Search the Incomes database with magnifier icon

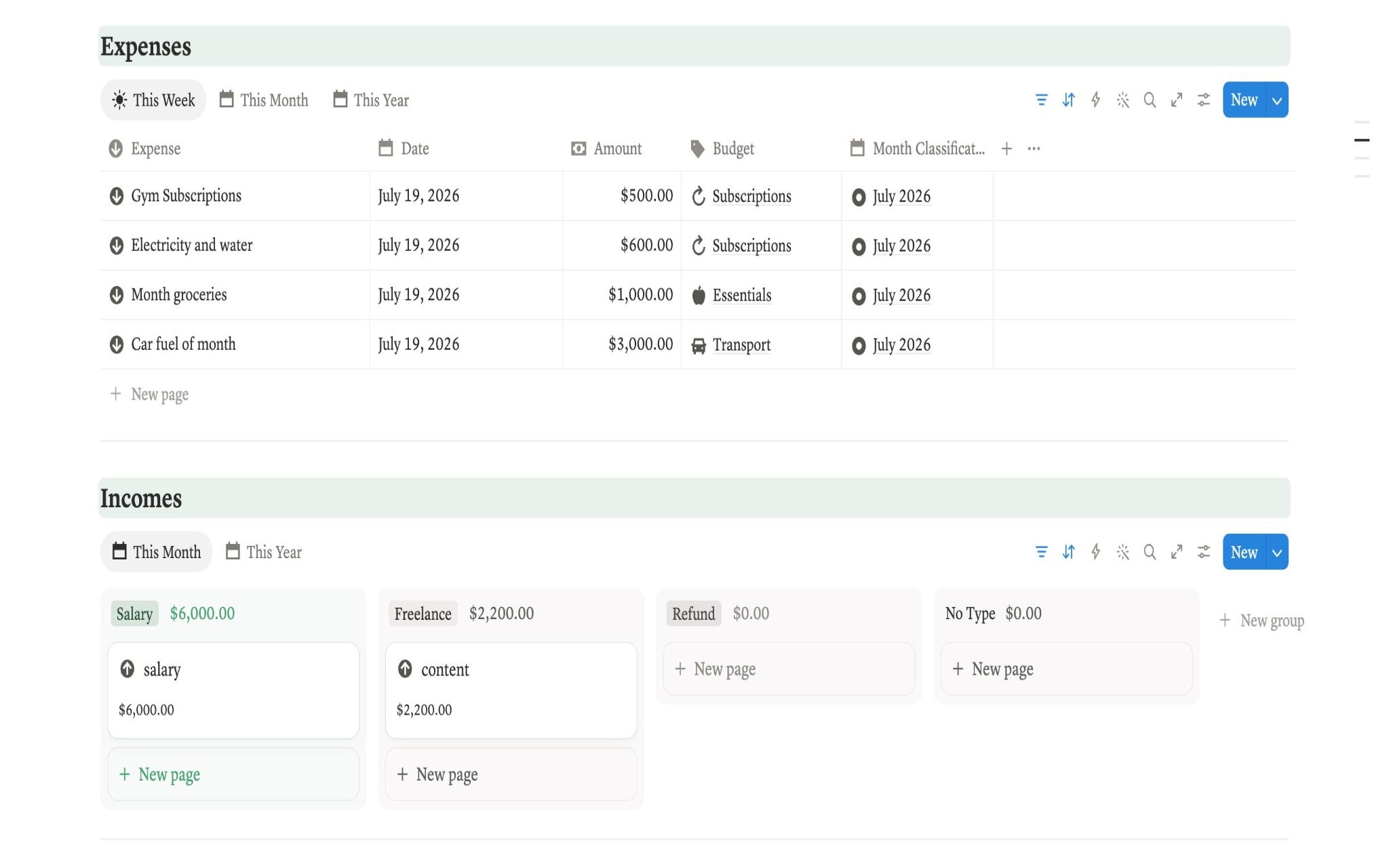pyautogui.click(x=1150, y=552)
